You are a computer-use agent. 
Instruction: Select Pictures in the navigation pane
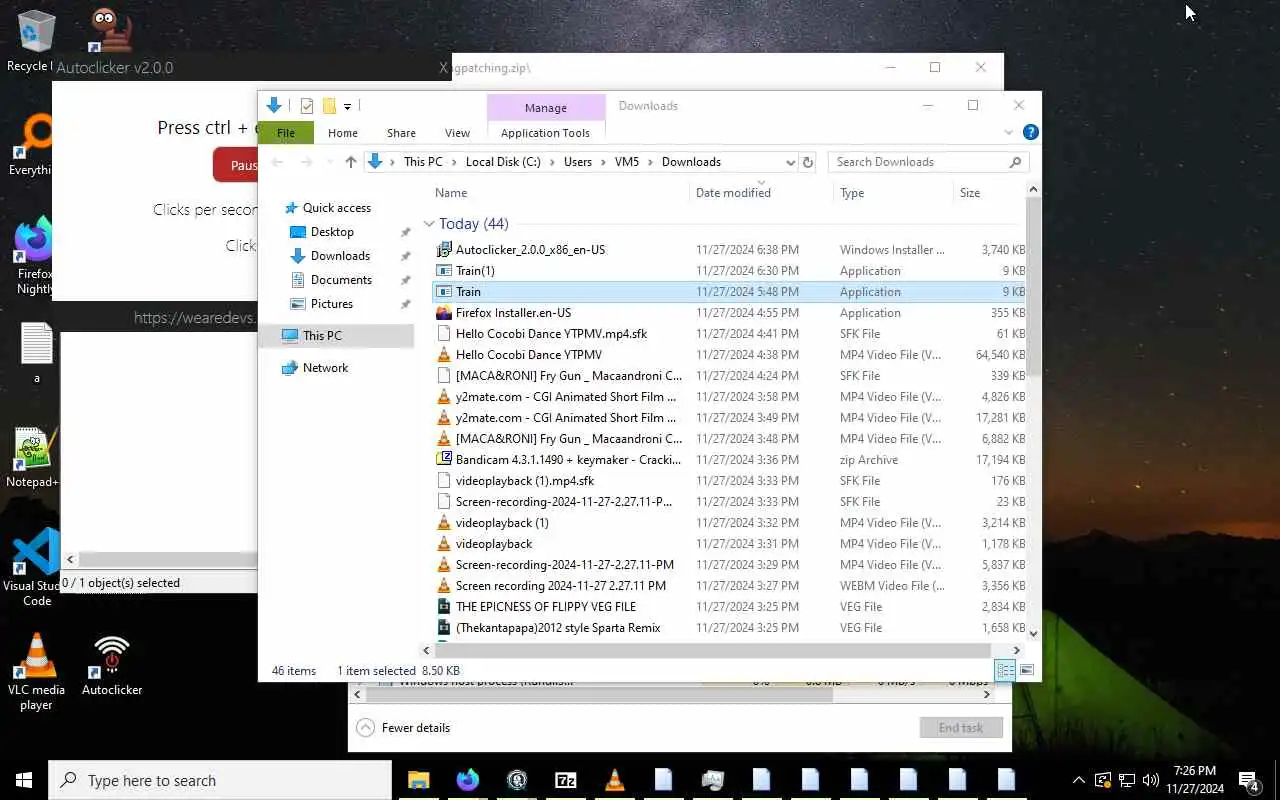tap(331, 304)
